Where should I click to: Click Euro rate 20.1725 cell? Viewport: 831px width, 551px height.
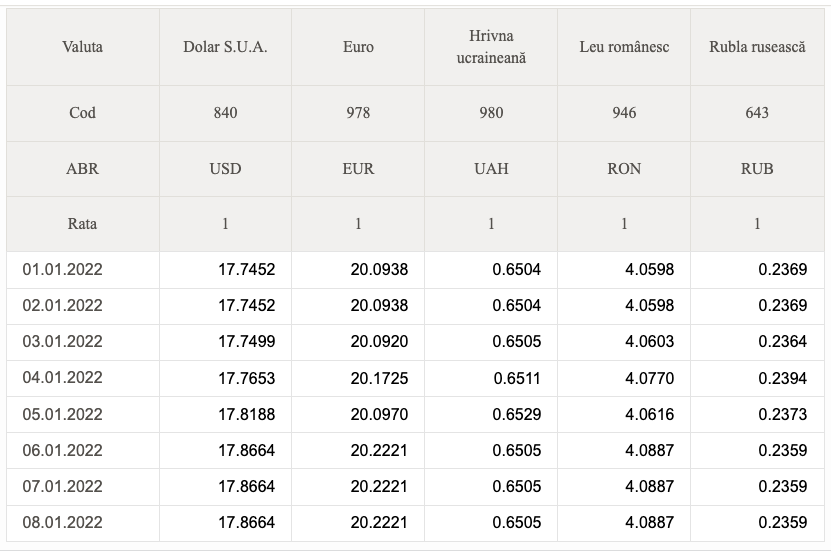(x=358, y=378)
